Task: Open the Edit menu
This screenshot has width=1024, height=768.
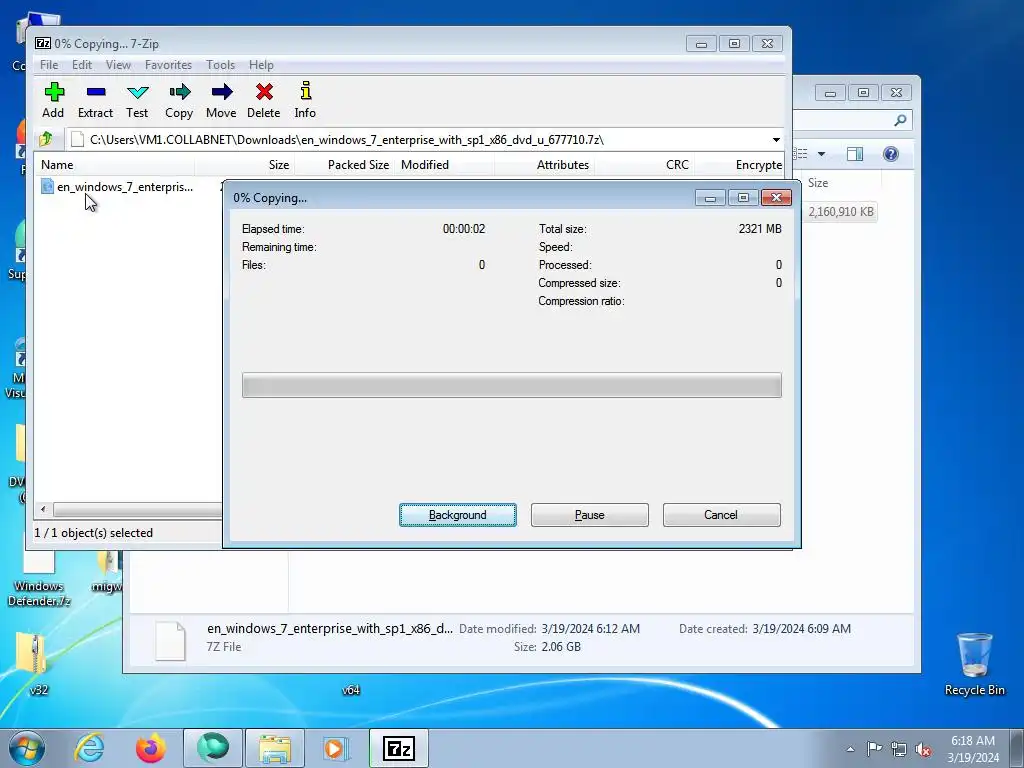Action: coord(82,65)
